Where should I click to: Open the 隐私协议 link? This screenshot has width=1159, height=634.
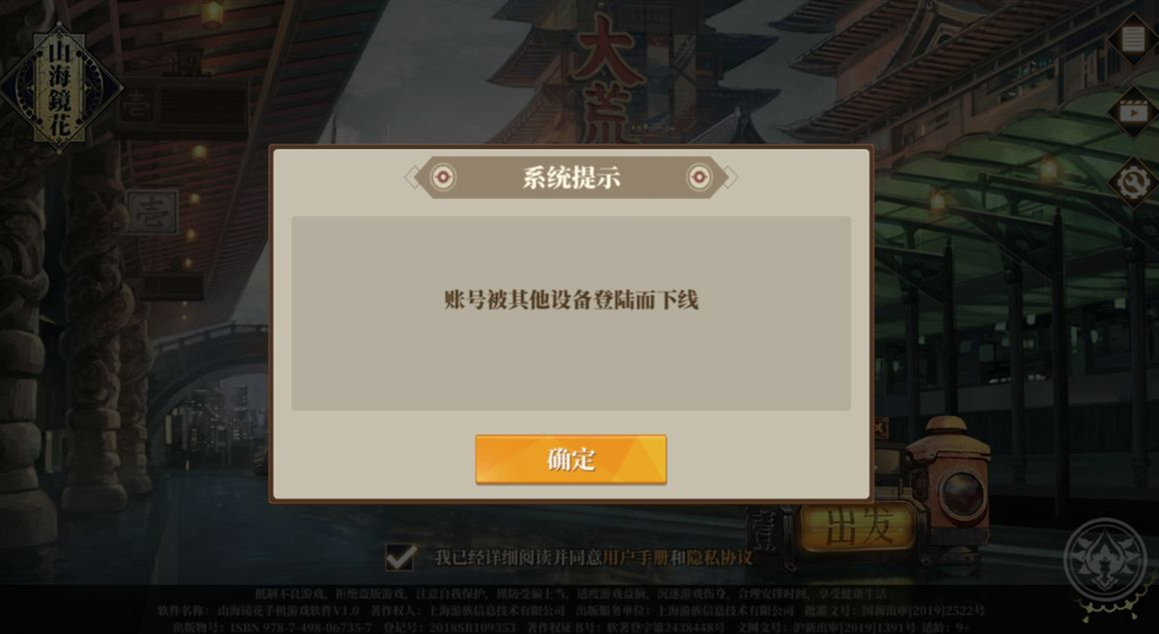pos(720,557)
